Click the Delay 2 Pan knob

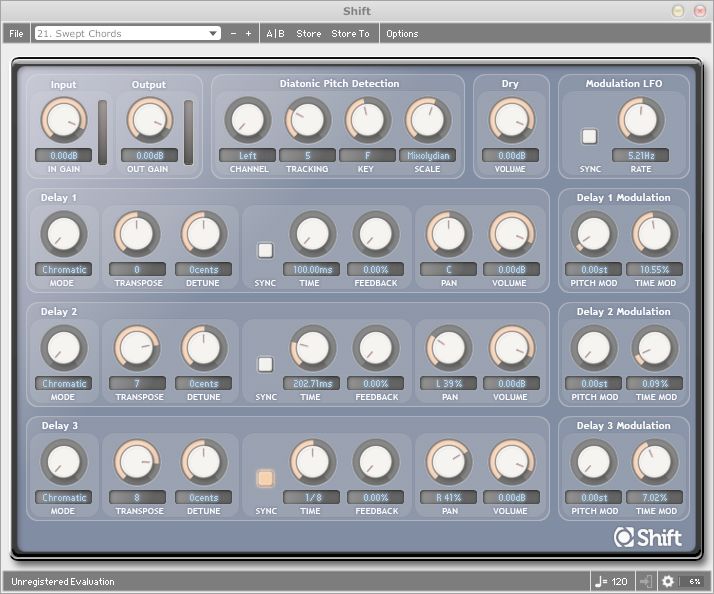(449, 348)
